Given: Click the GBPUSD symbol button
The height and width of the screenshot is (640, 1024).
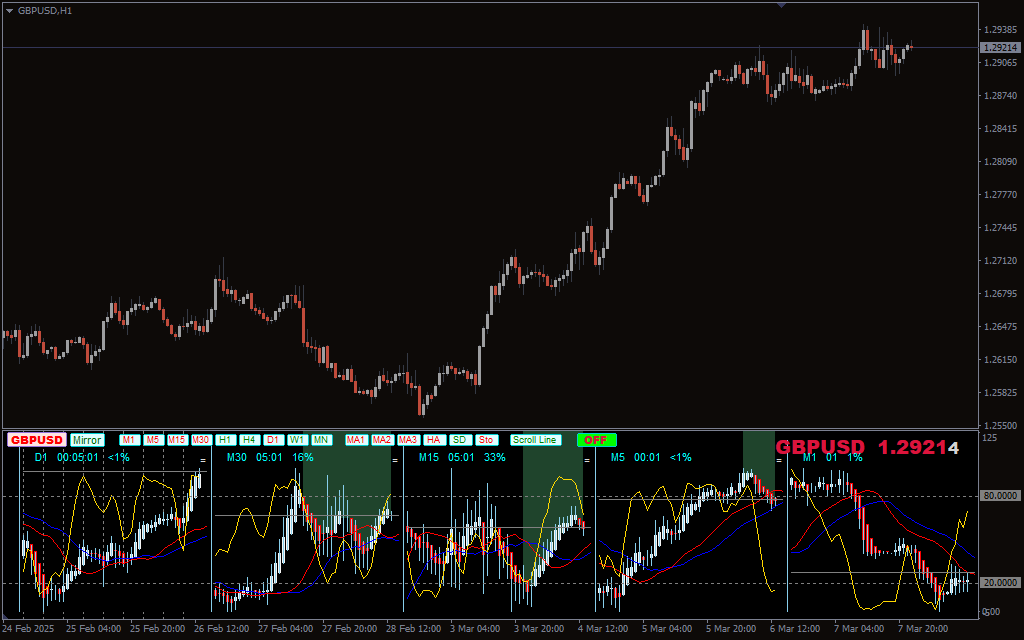Looking at the screenshot, I should coord(37,440).
